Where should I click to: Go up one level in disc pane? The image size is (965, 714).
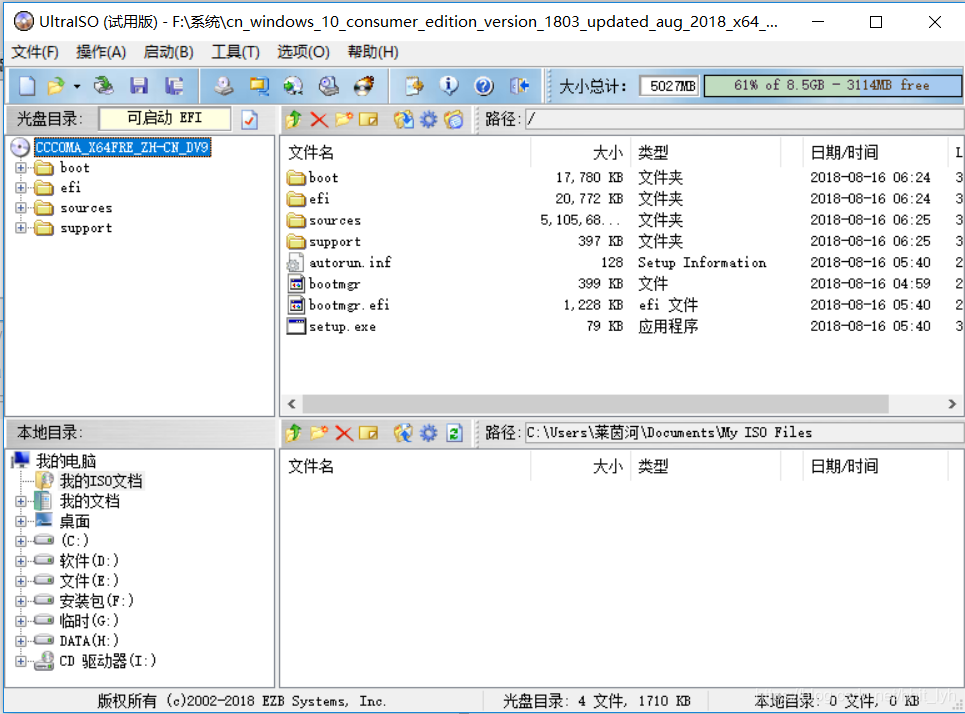click(x=294, y=119)
